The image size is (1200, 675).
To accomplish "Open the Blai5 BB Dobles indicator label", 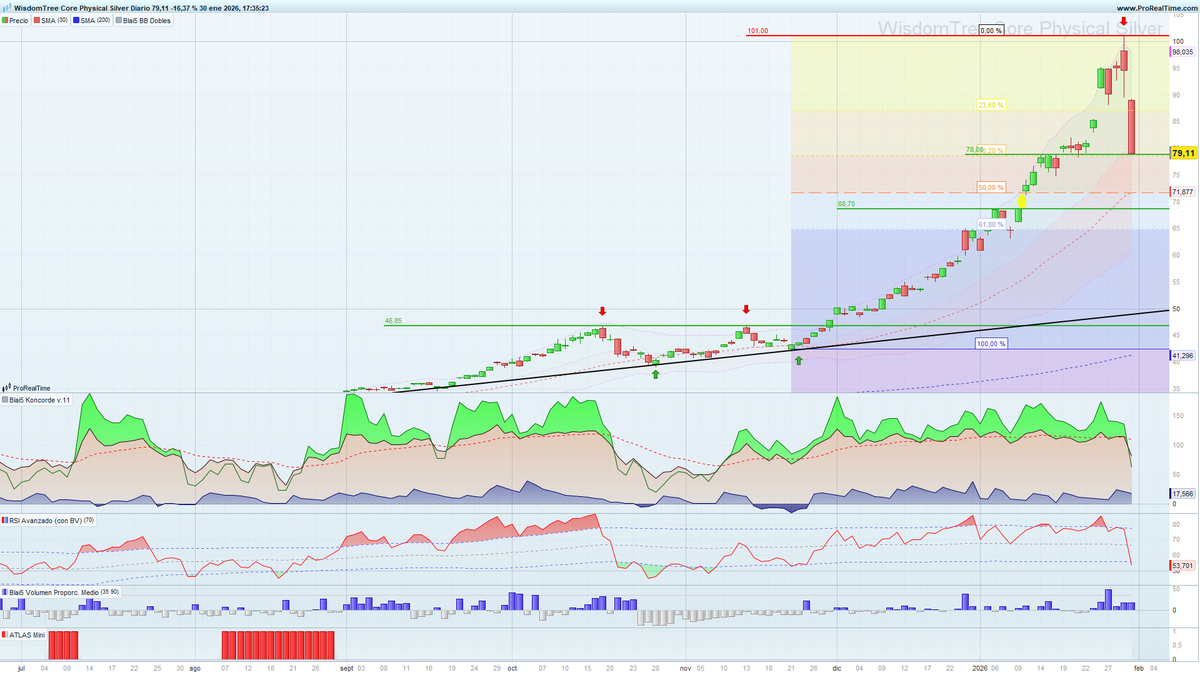I will tap(146, 20).
